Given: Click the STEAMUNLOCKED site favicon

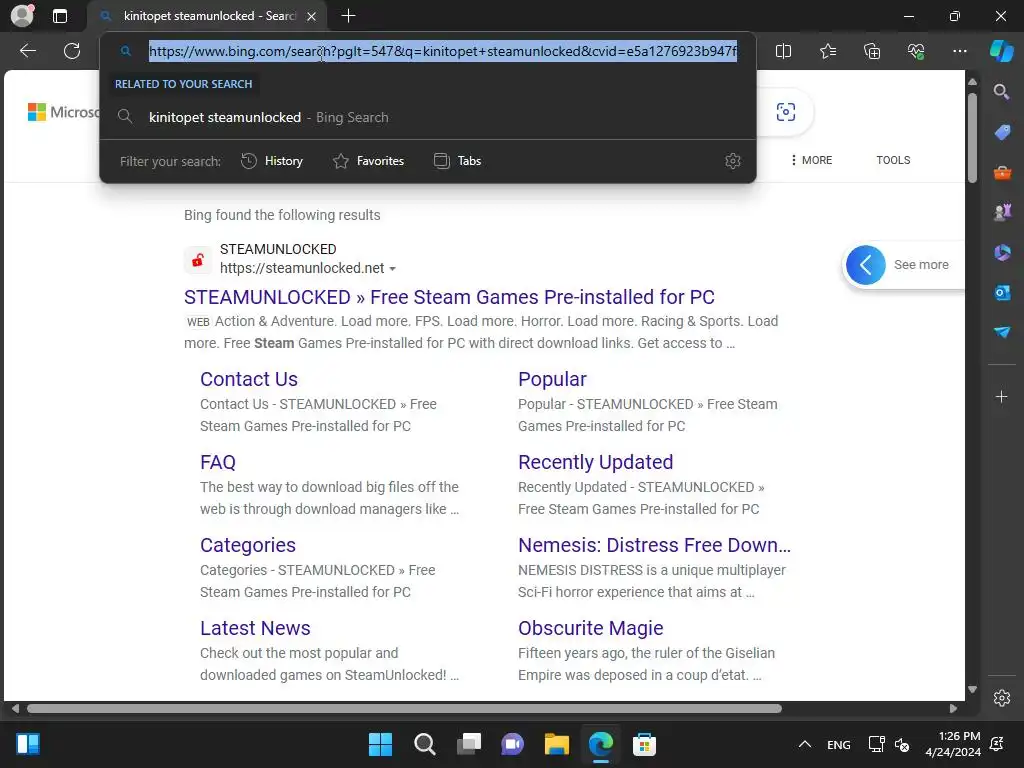Looking at the screenshot, I should (x=198, y=260).
